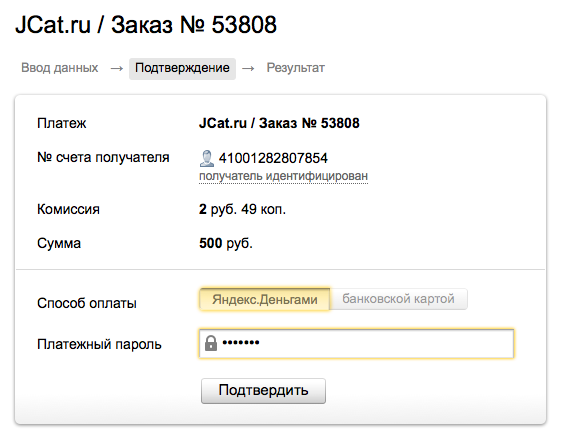The height and width of the screenshot is (440, 564).
Task: Go back to Ввод данных step
Action: (60, 68)
